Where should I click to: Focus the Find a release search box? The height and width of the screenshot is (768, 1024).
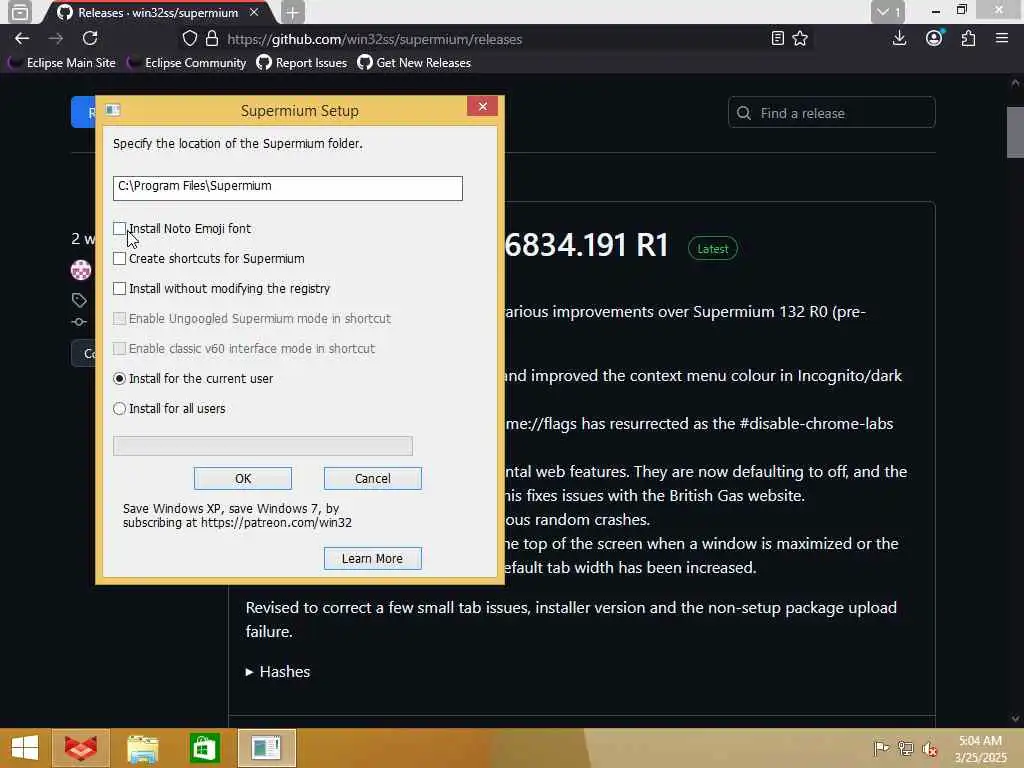(831, 113)
